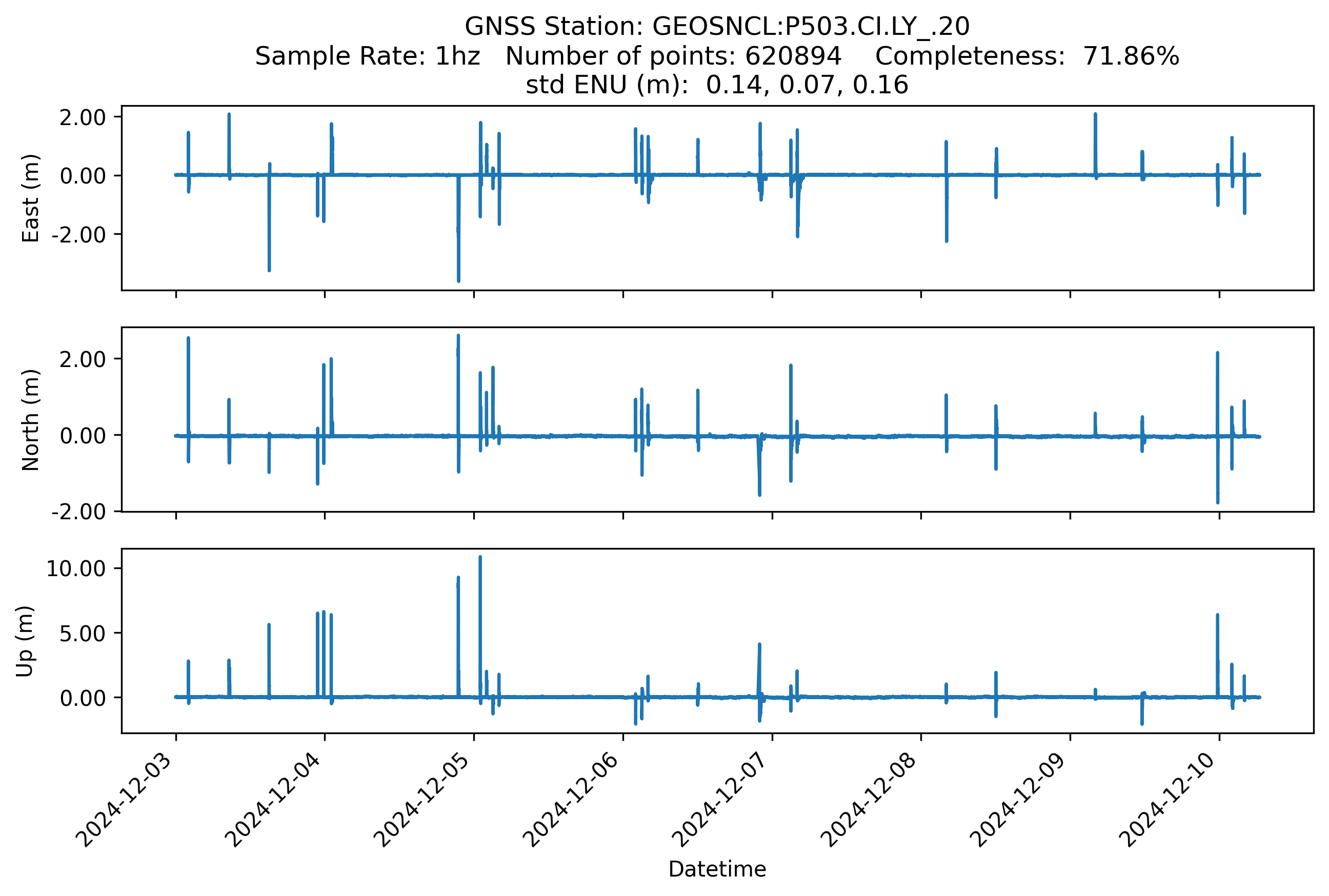Click the -2.00 tick on East axis
This screenshot has height=896, width=1329.
pos(79,235)
